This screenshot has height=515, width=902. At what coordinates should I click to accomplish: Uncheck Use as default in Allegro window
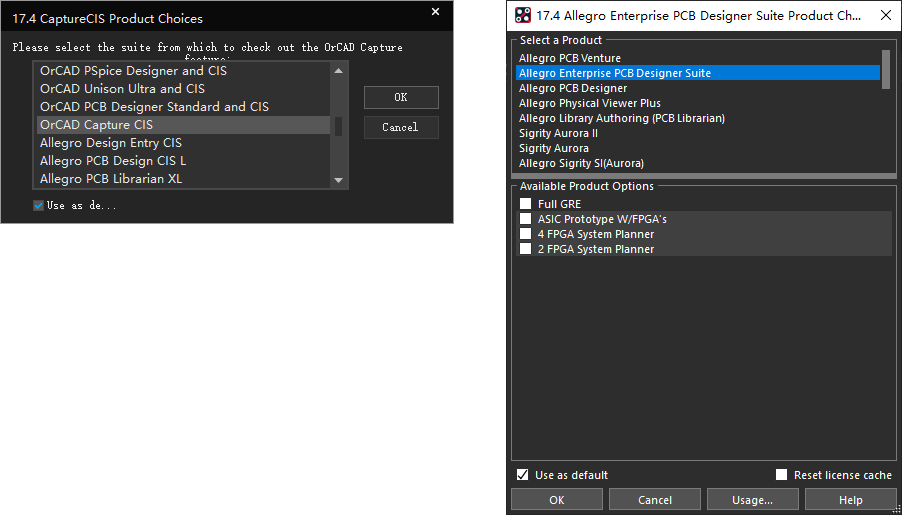(522, 475)
